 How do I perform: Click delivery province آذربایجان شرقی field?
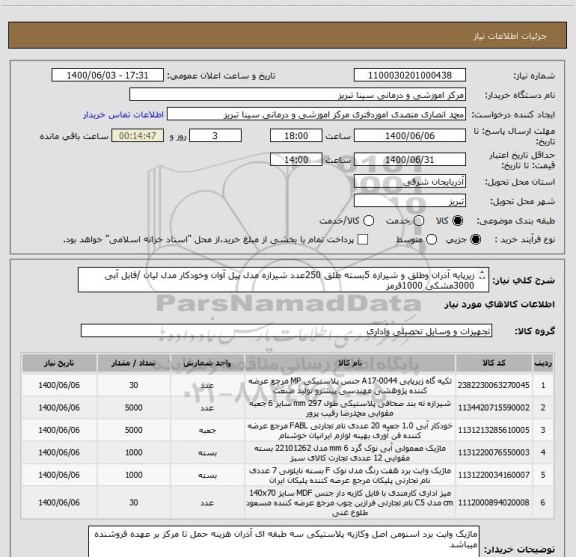[410, 181]
